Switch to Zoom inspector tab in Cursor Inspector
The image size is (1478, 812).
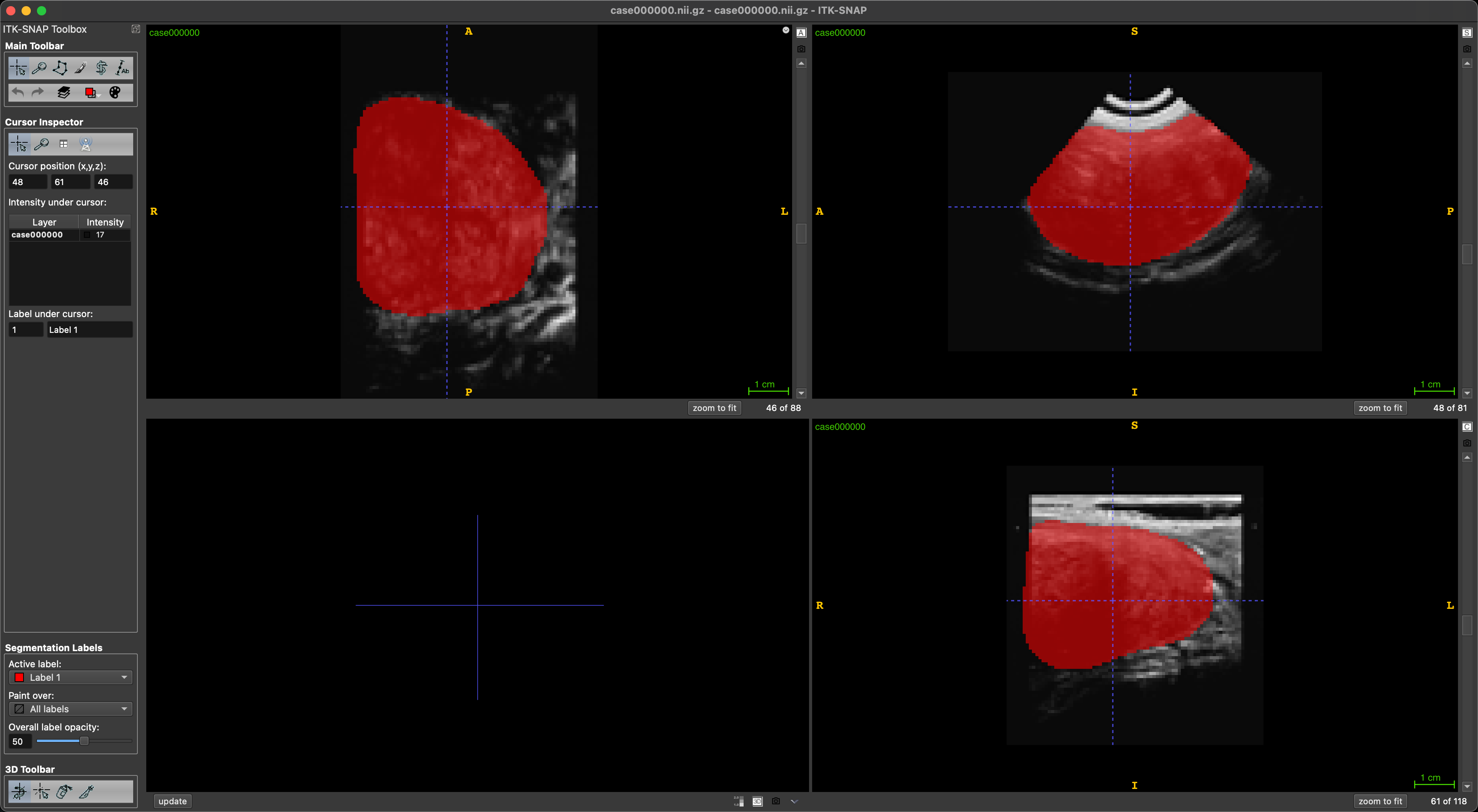pos(41,144)
